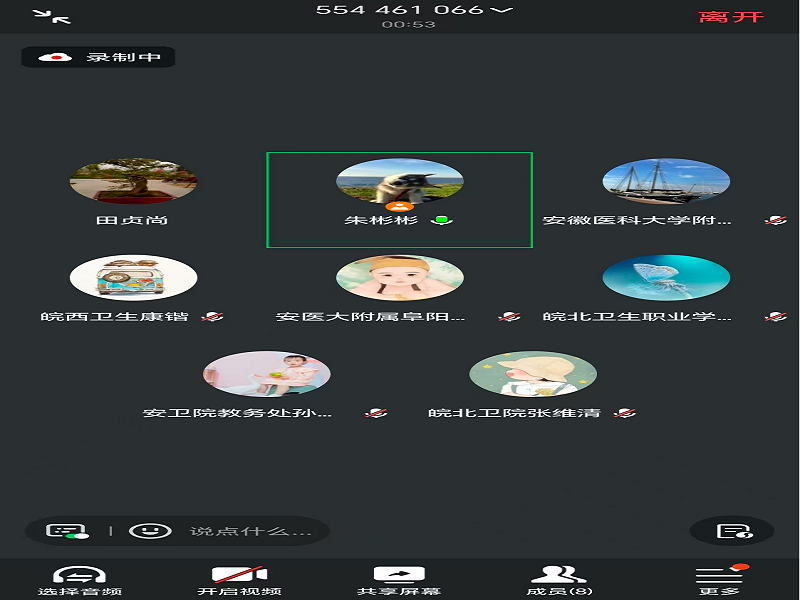The height and width of the screenshot is (600, 800).
Task: Click the red 离开 leave button
Action: click(x=731, y=17)
